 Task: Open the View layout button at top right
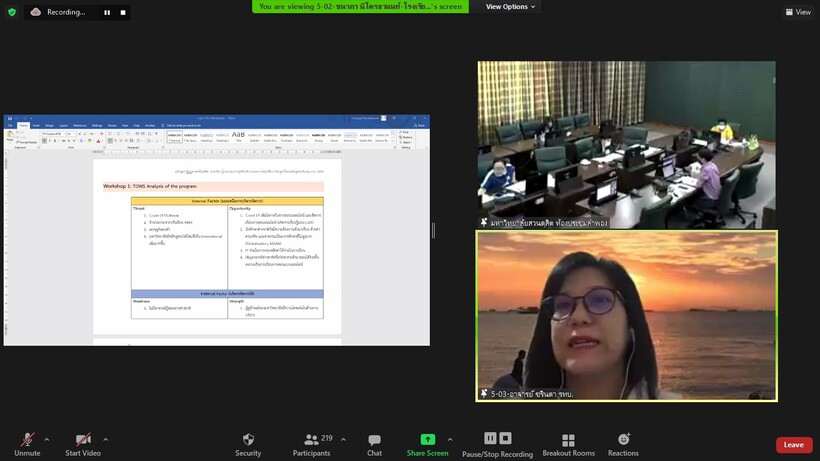[798, 11]
